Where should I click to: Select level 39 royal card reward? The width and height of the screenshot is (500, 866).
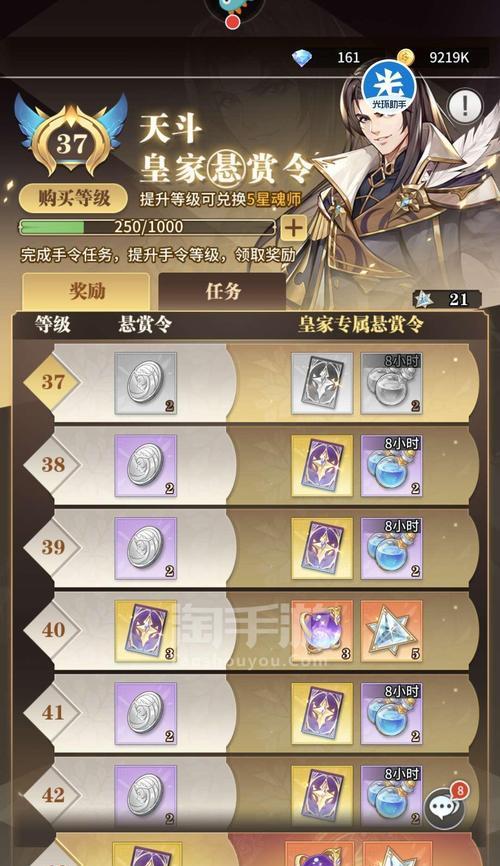pos(322,548)
